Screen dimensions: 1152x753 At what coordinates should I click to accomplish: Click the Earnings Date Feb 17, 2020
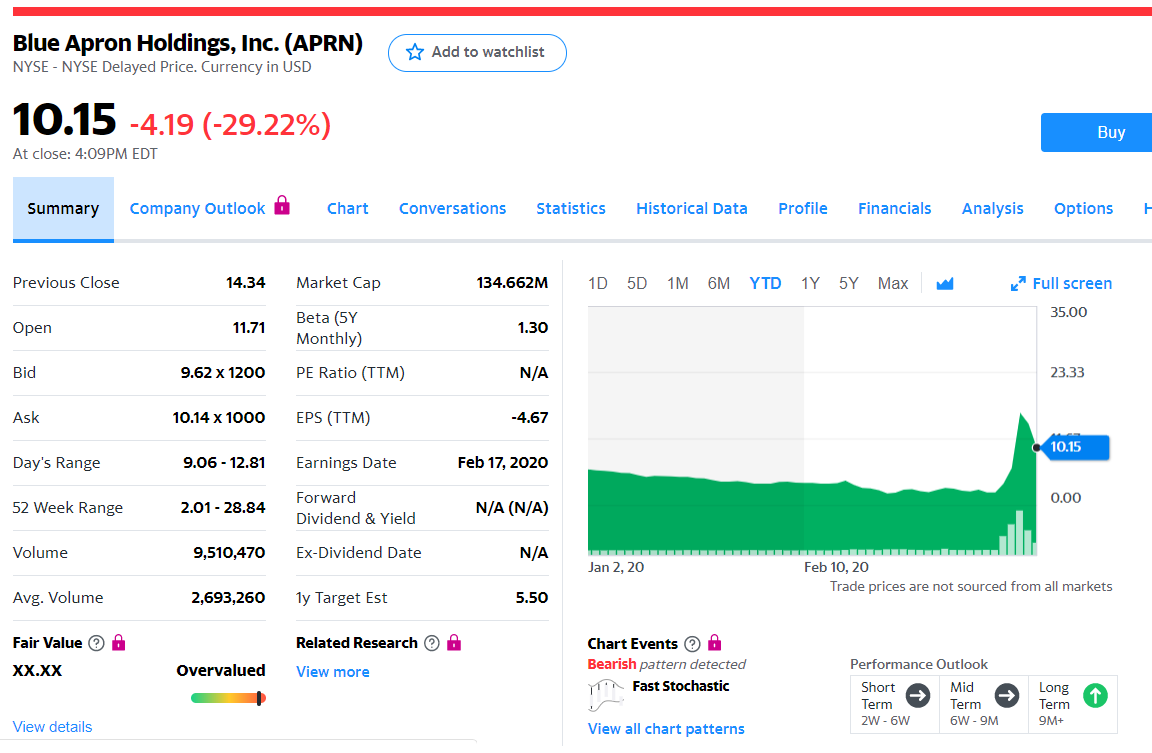point(503,463)
